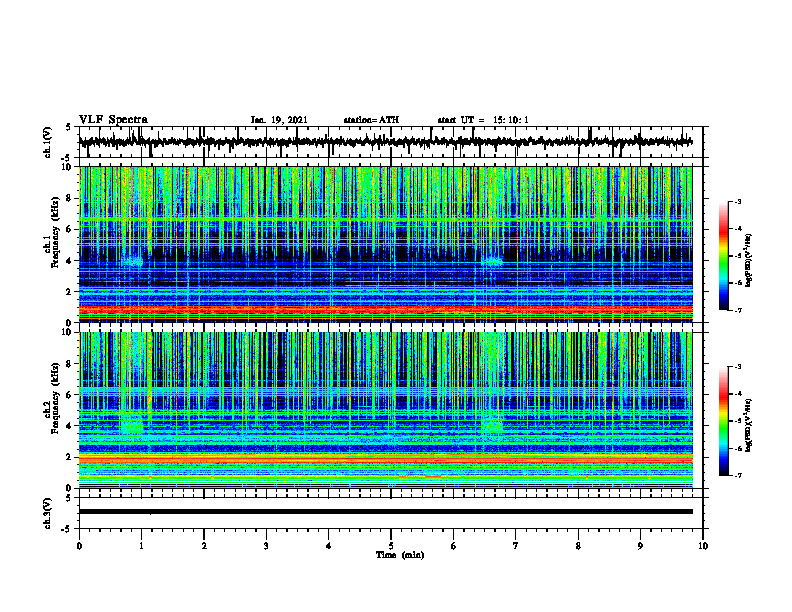The image size is (792, 612).
Task: Click the ch.3 flat black voltage trace
Action: tap(386, 512)
